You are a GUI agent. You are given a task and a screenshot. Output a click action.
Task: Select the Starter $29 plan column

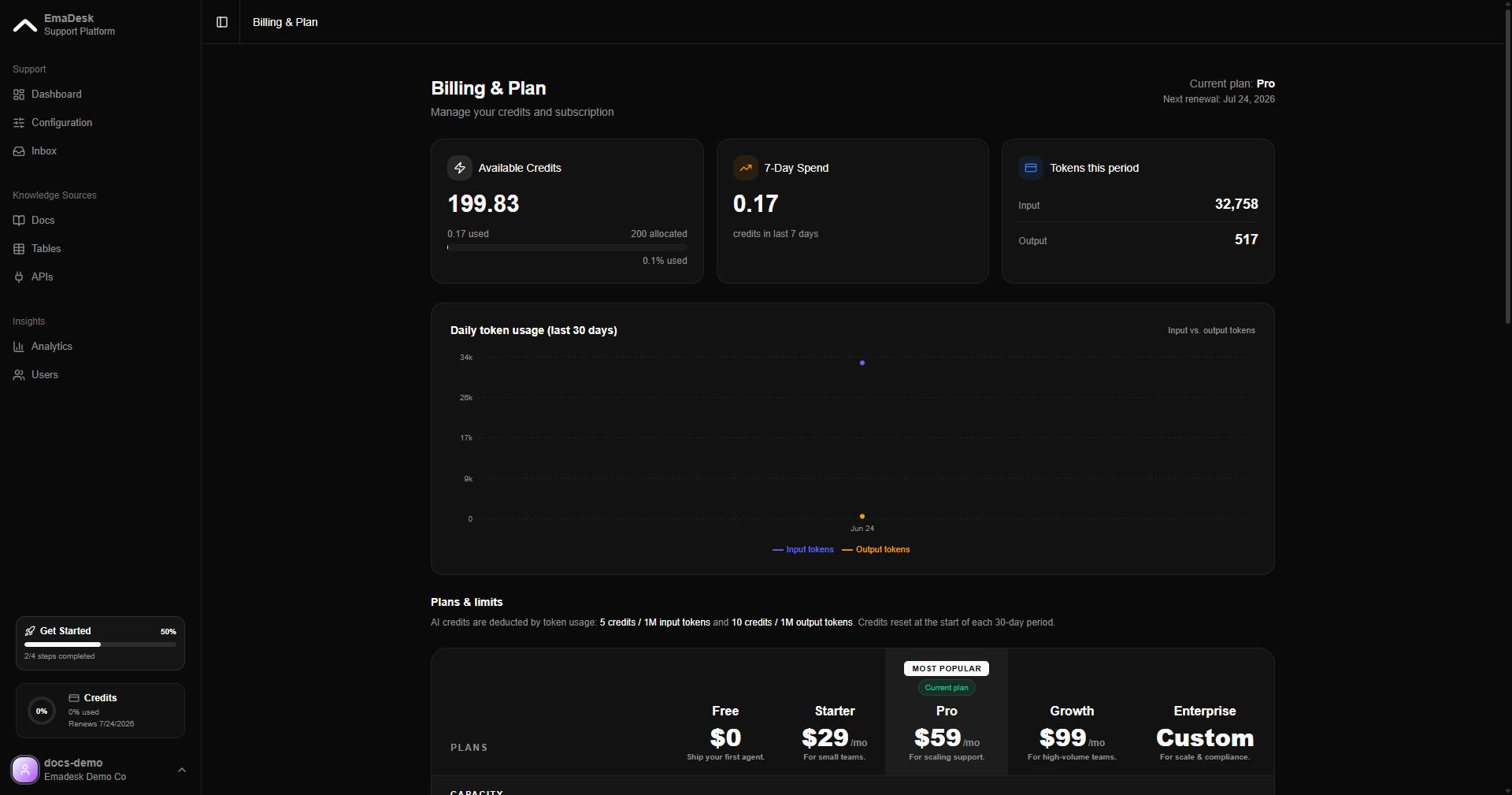pyautogui.click(x=835, y=733)
